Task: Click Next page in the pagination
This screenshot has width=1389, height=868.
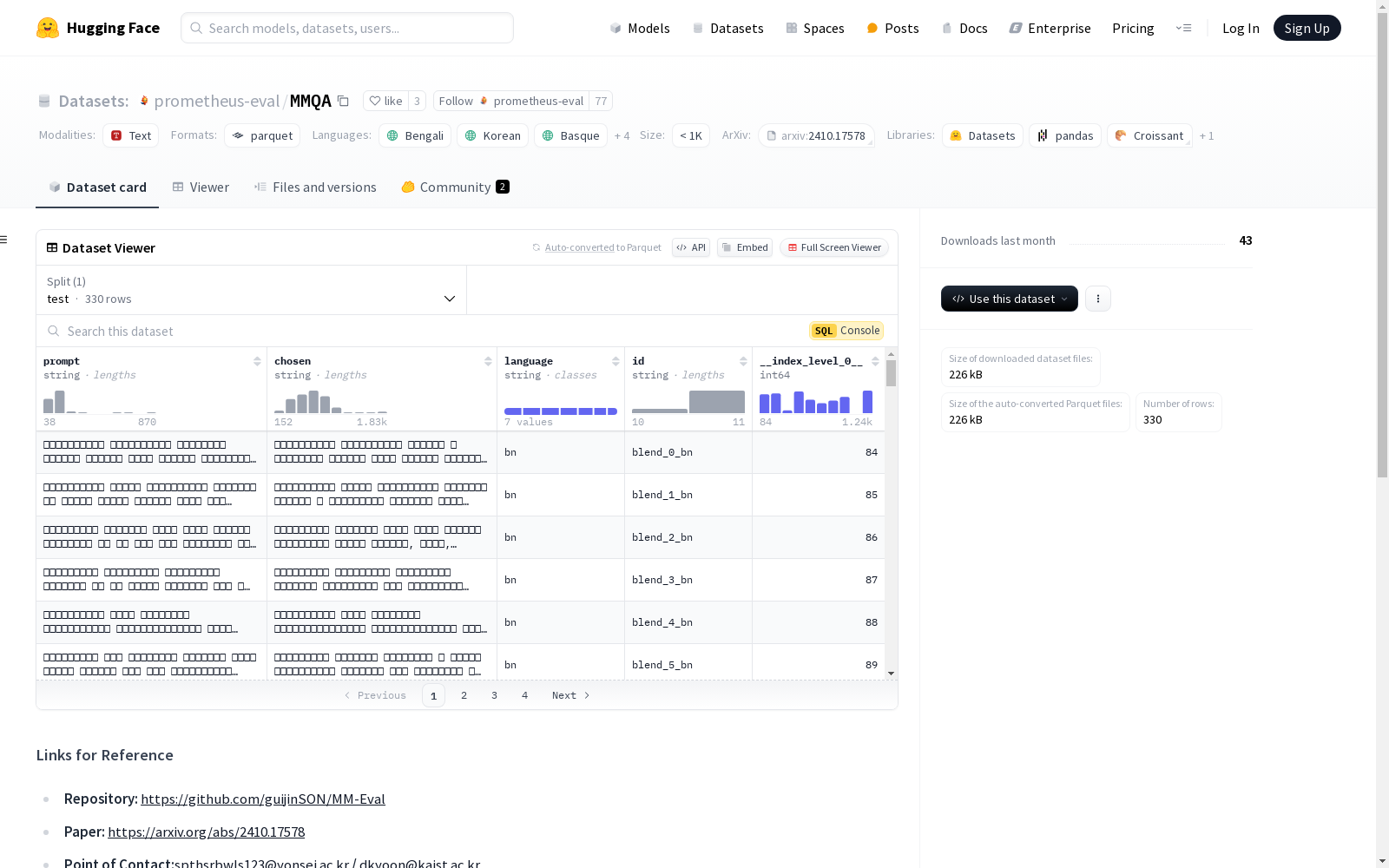Action: coord(571,695)
